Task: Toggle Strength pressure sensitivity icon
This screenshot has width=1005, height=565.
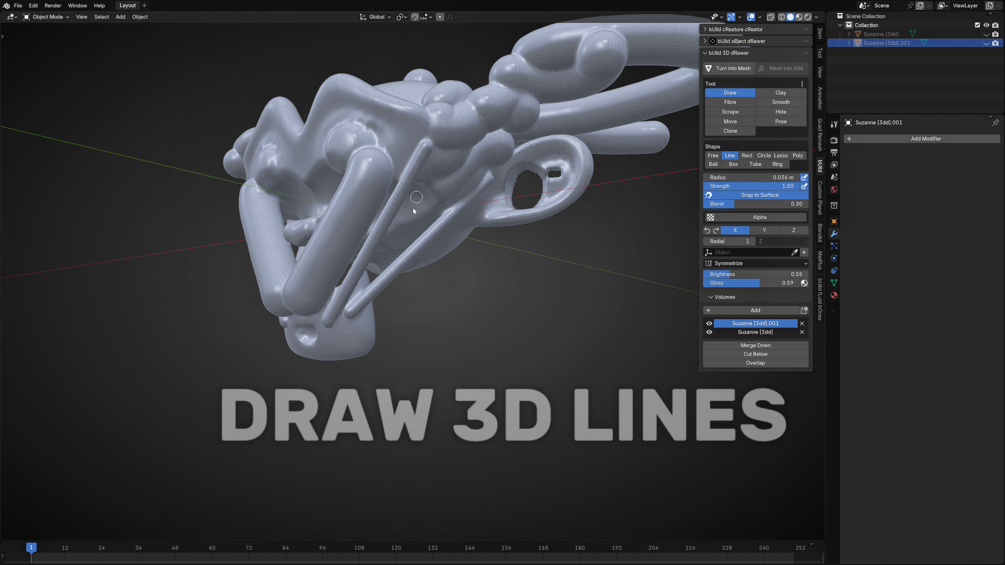Action: (x=804, y=186)
